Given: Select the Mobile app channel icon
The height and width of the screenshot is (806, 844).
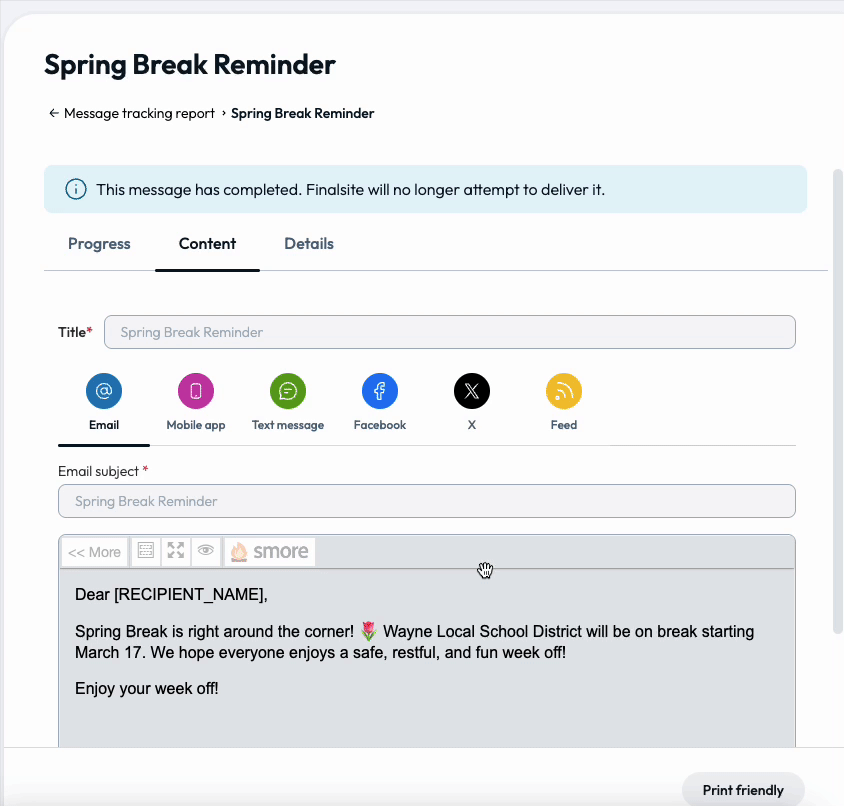Looking at the screenshot, I should [x=196, y=391].
